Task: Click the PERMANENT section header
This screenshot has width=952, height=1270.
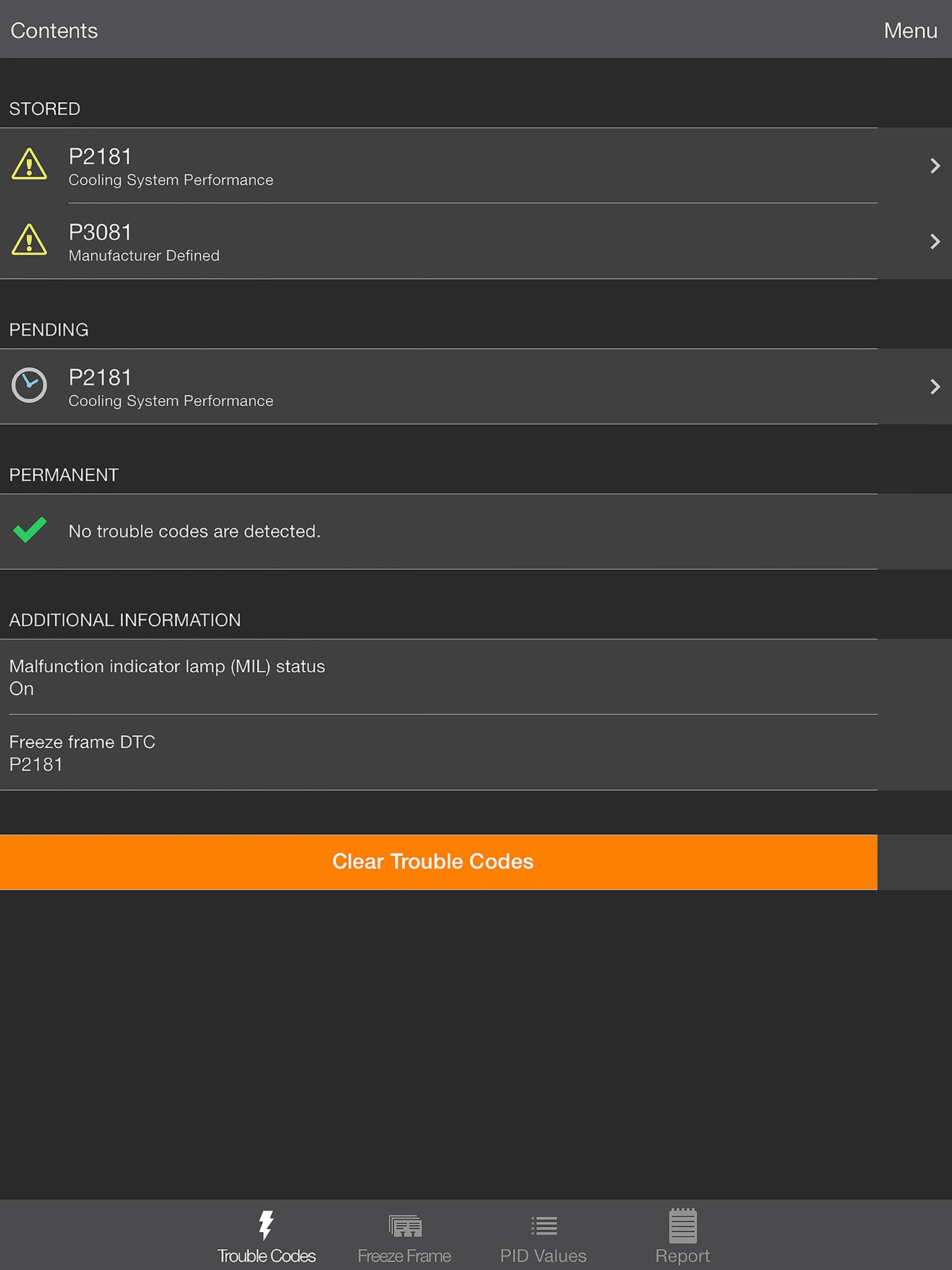Action: pos(64,474)
